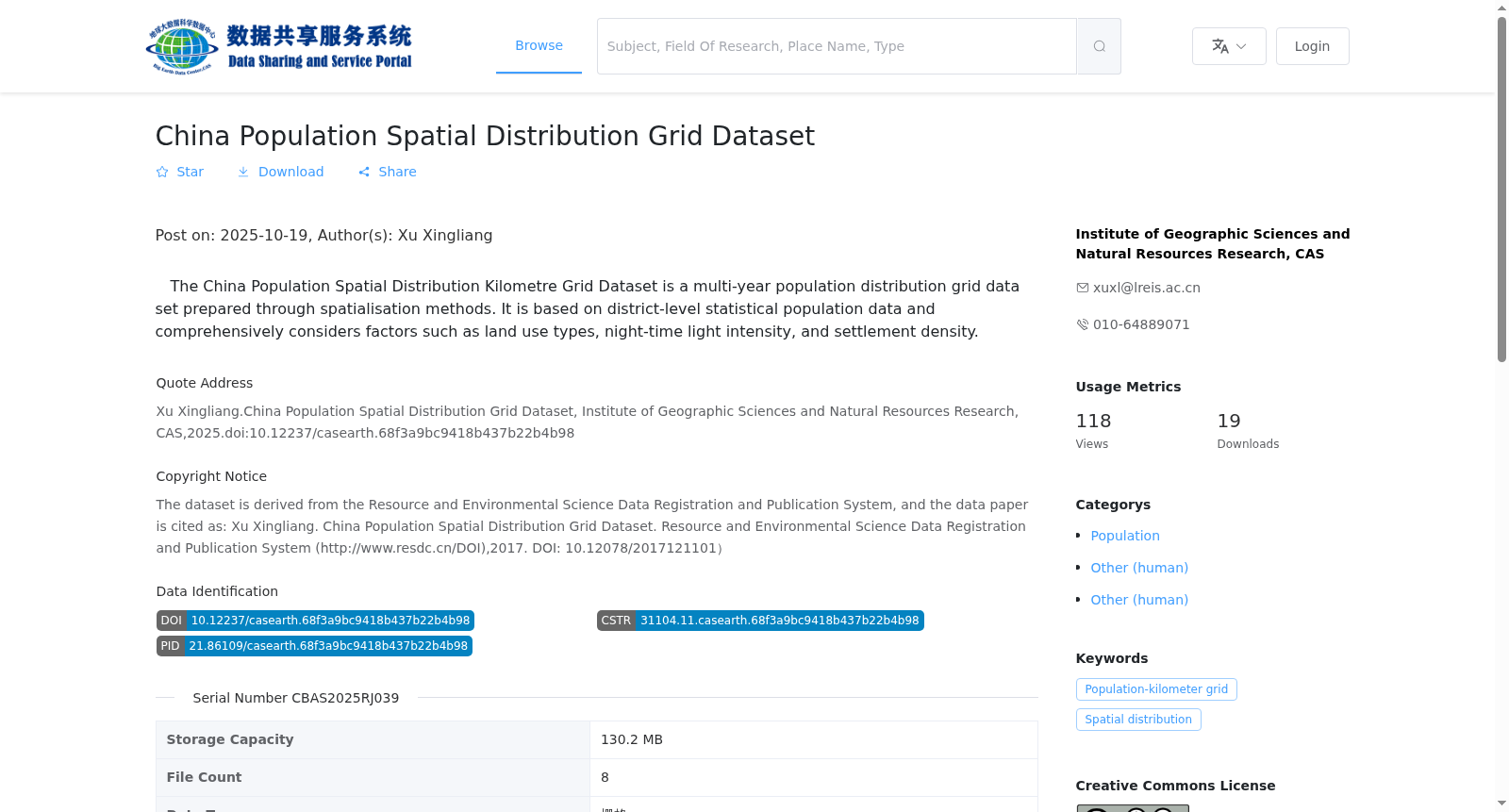The height and width of the screenshot is (812, 1509).
Task: Click the Usage Metrics heading
Action: click(1128, 387)
